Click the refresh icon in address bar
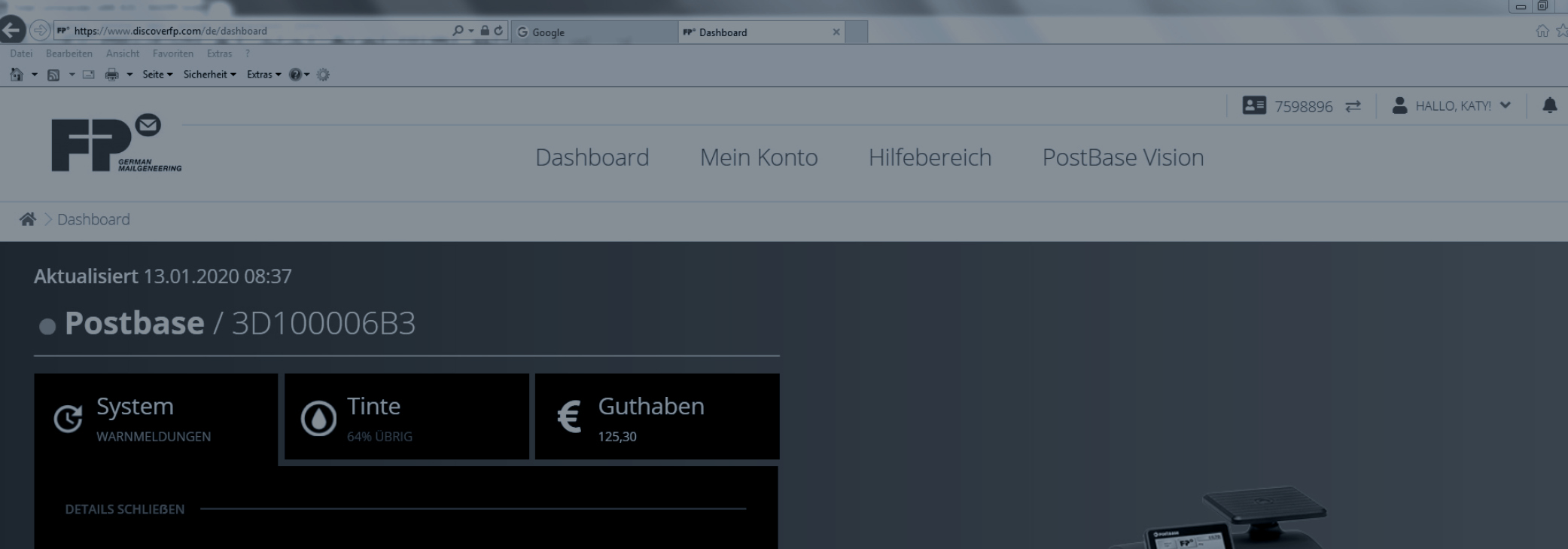The height and width of the screenshot is (549, 1568). 498,31
